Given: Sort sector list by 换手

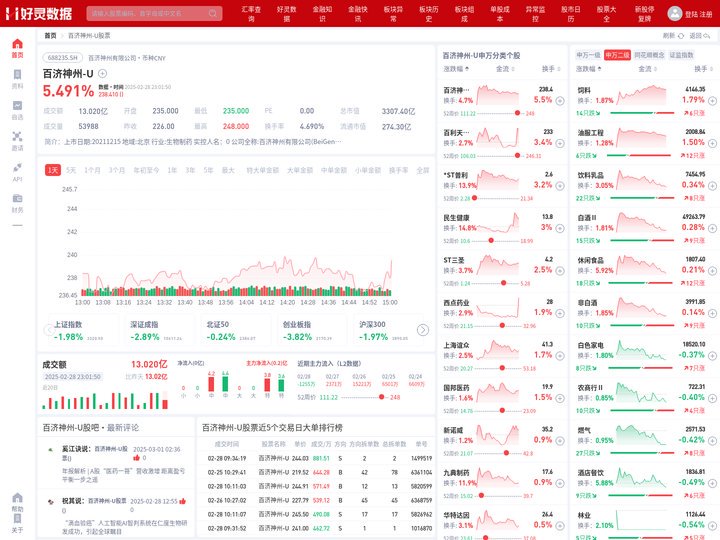Looking at the screenshot, I should tap(703, 69).
